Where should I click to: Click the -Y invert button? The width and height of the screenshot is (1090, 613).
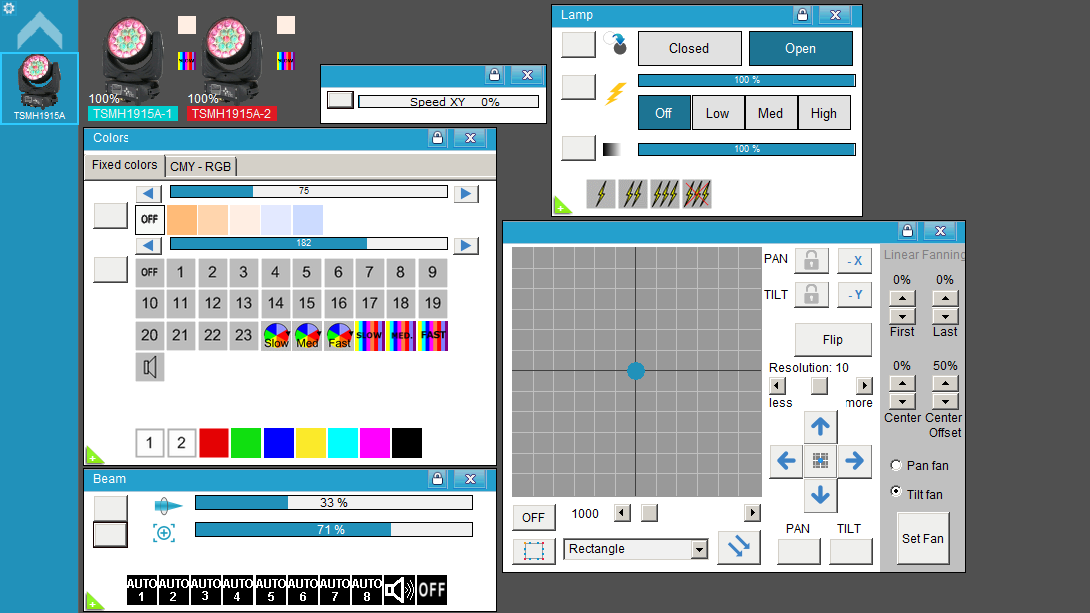(855, 295)
